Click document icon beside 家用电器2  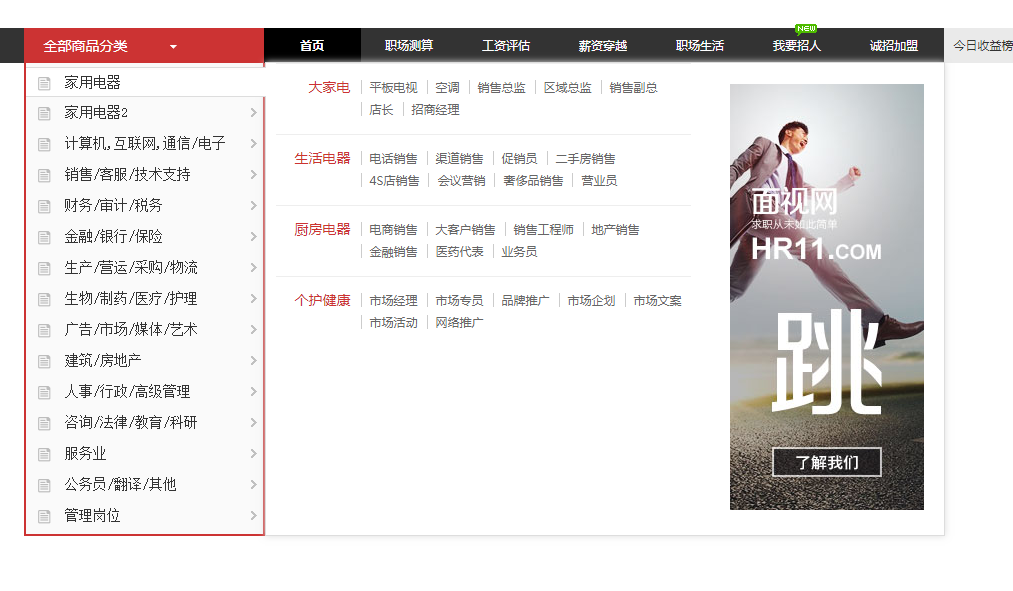point(44,113)
